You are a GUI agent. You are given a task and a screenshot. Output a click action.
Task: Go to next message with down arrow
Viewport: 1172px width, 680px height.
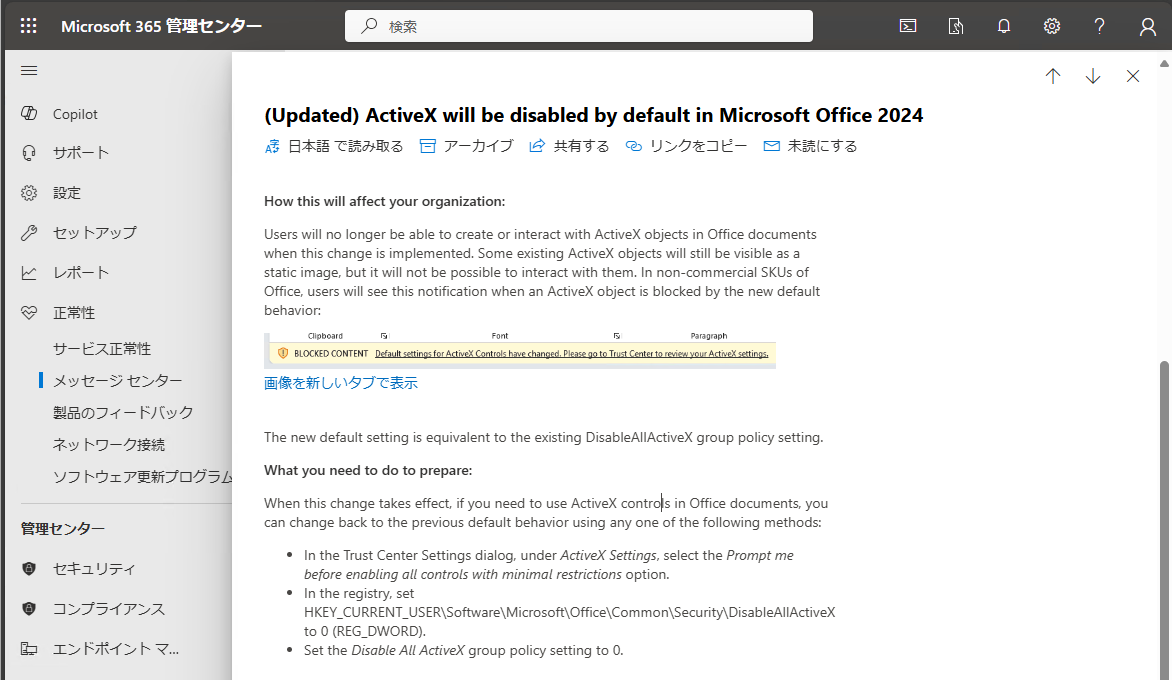click(1093, 76)
